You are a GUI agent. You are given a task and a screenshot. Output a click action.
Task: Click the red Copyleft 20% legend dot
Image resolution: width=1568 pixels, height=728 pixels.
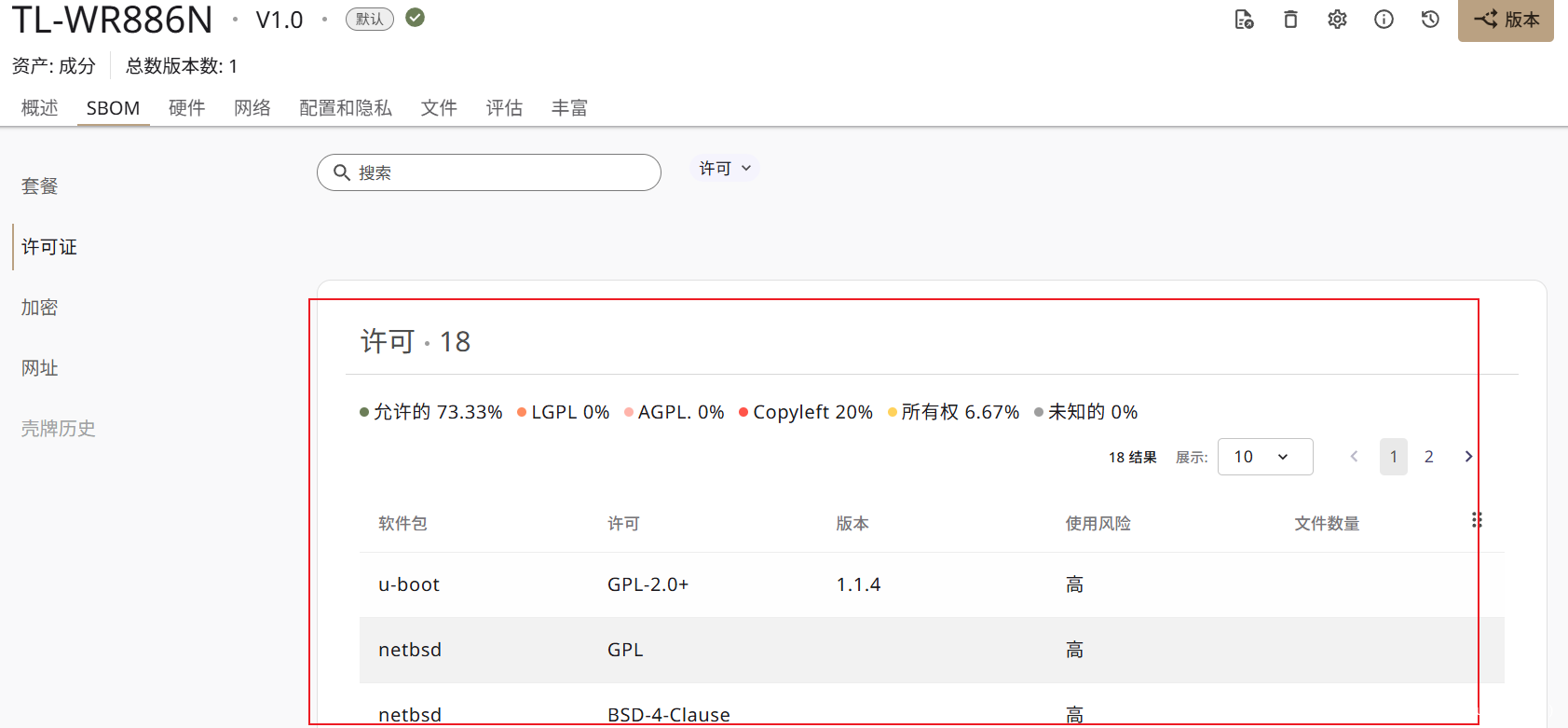click(x=743, y=413)
